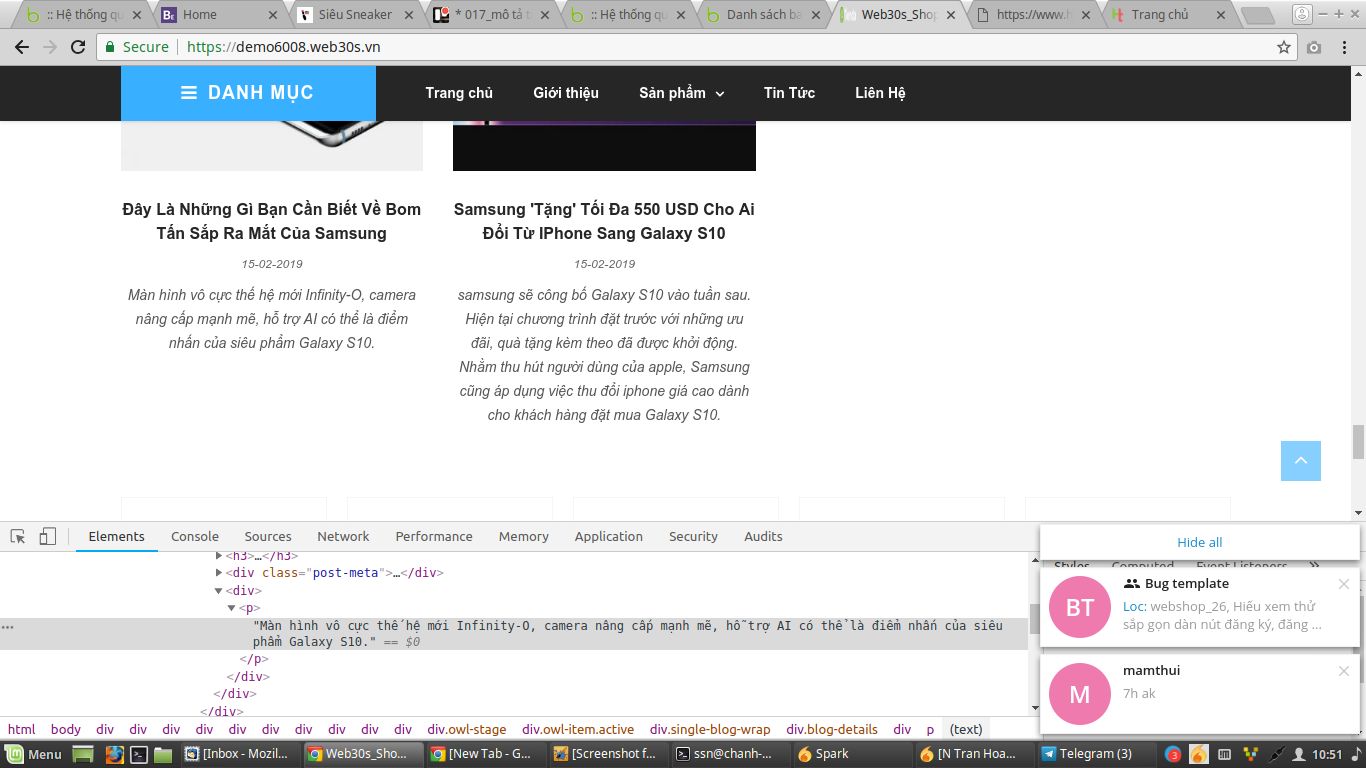Open the Bug template notification
Viewport: 1366px width, 768px height.
pyautogui.click(x=1200, y=607)
